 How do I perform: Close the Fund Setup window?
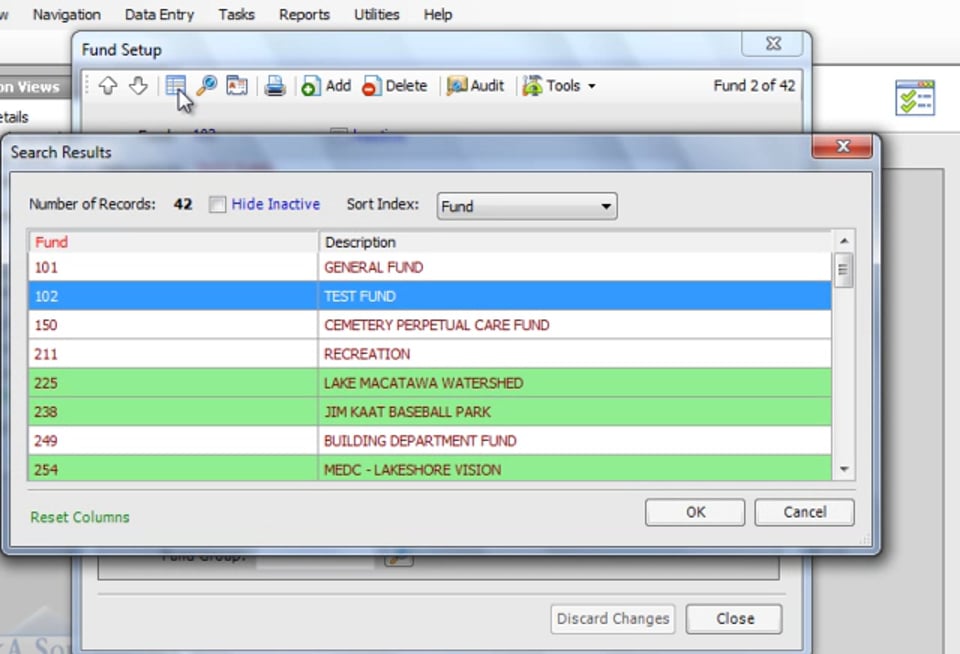(773, 43)
